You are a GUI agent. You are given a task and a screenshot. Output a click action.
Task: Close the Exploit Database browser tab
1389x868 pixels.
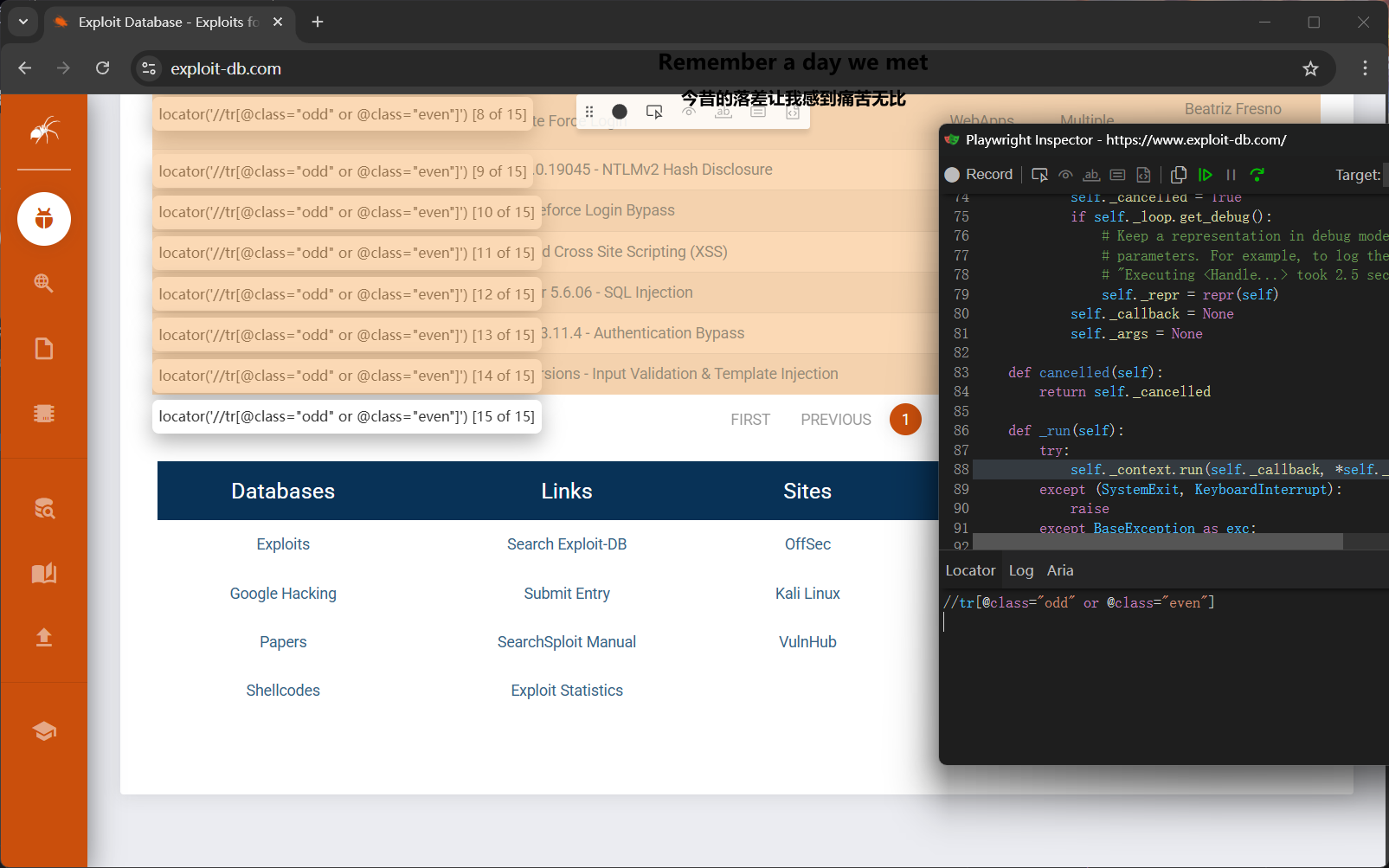pos(278,22)
